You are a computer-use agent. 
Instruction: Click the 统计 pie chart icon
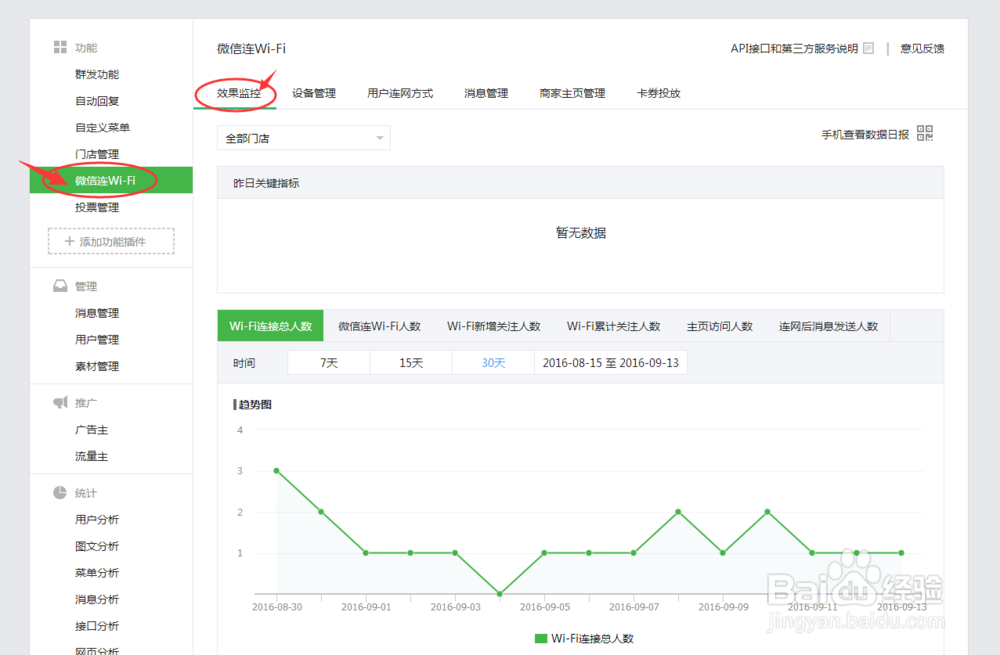click(x=60, y=492)
